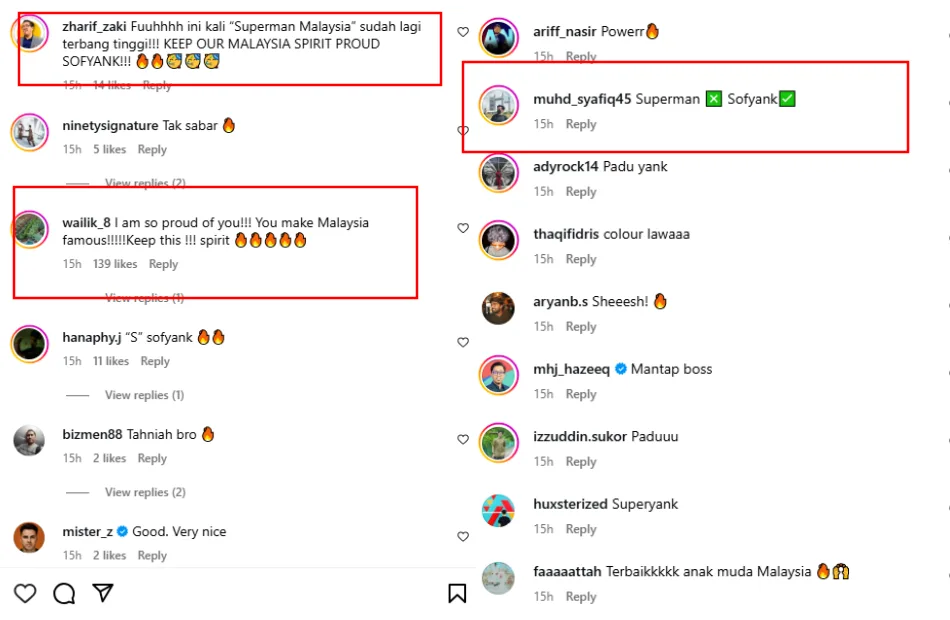The width and height of the screenshot is (950, 620).
Task: Reply to thaqifidris's "colour lawaaa" comment
Action: pos(581,259)
